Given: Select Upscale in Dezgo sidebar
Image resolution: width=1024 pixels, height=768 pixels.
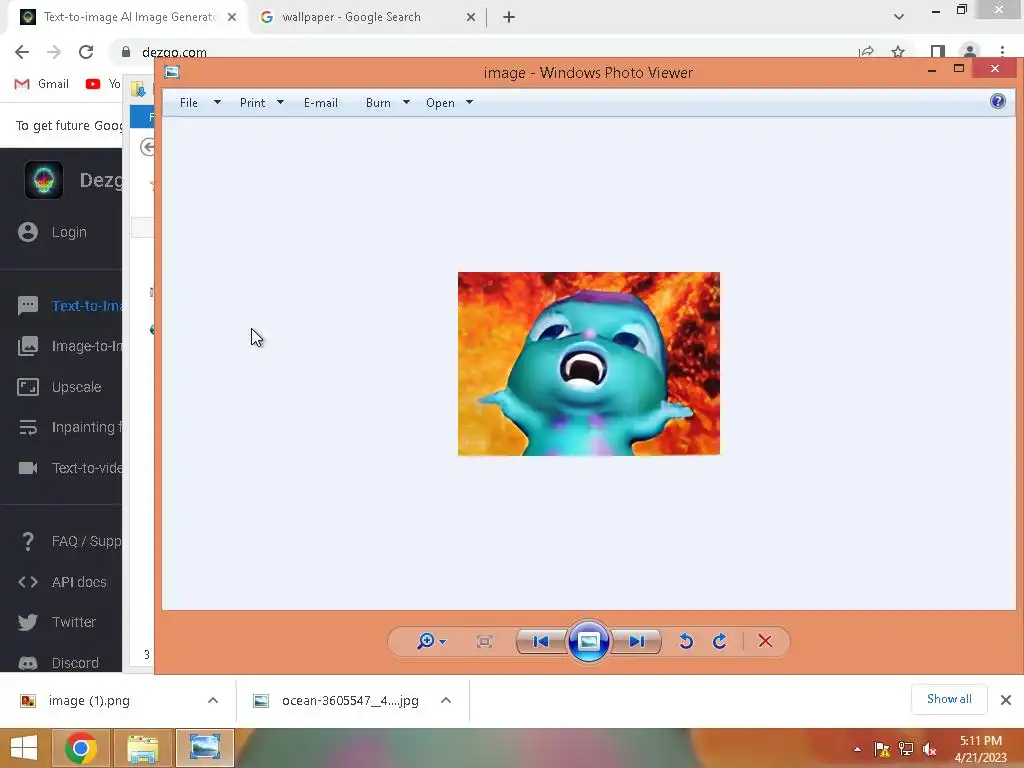Looking at the screenshot, I should [61, 387].
